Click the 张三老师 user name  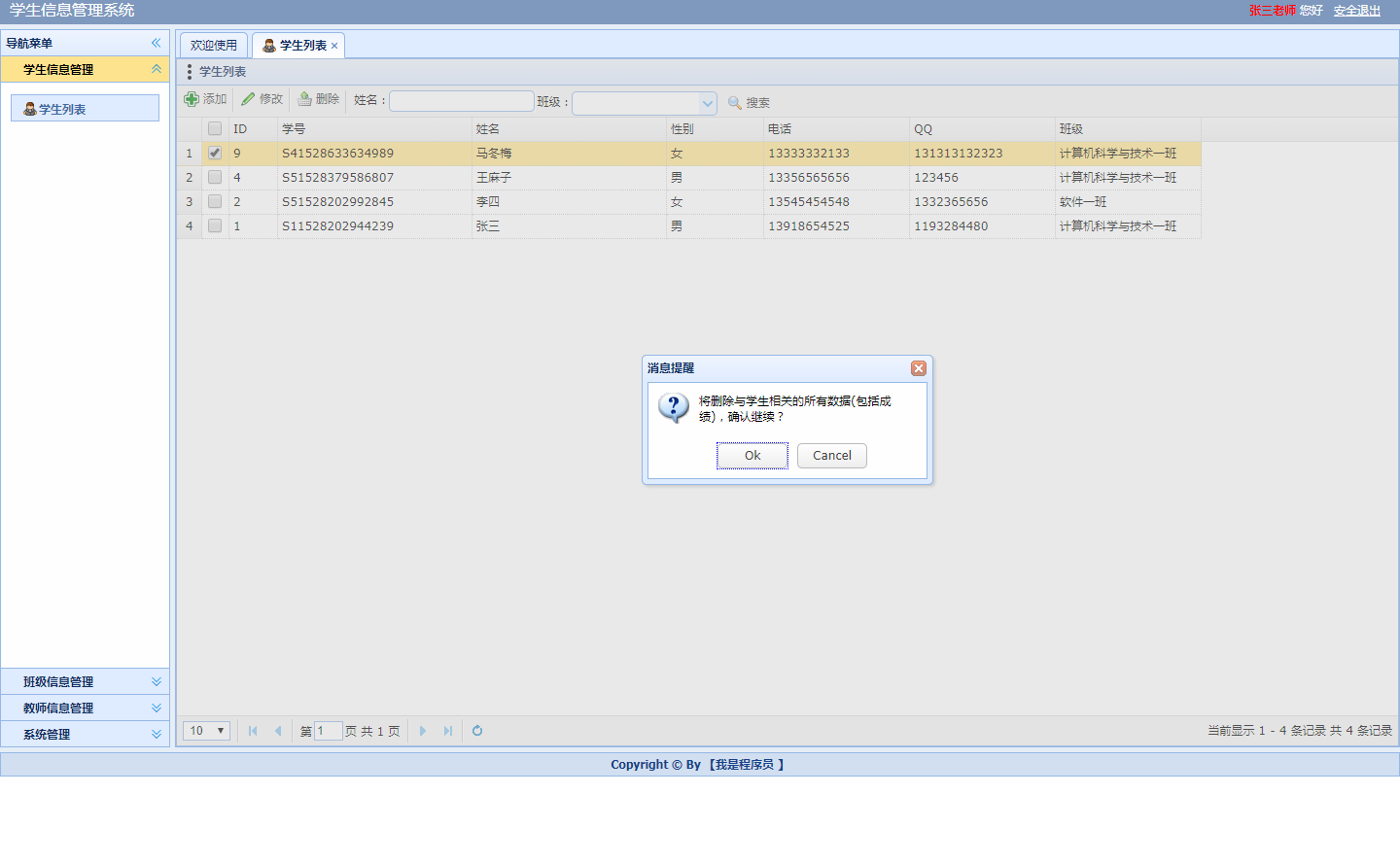click(1273, 11)
